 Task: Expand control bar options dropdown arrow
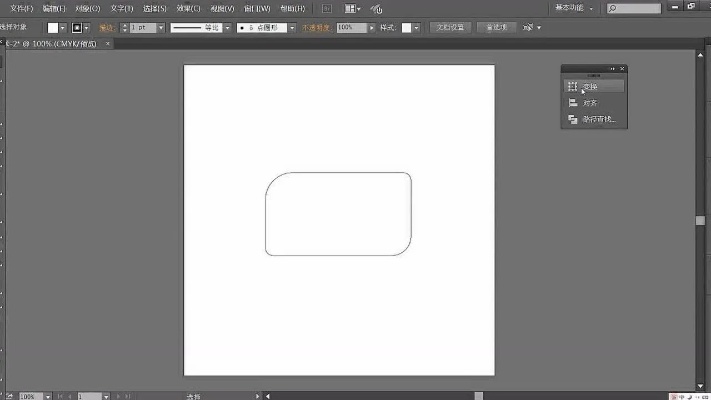(x=539, y=28)
